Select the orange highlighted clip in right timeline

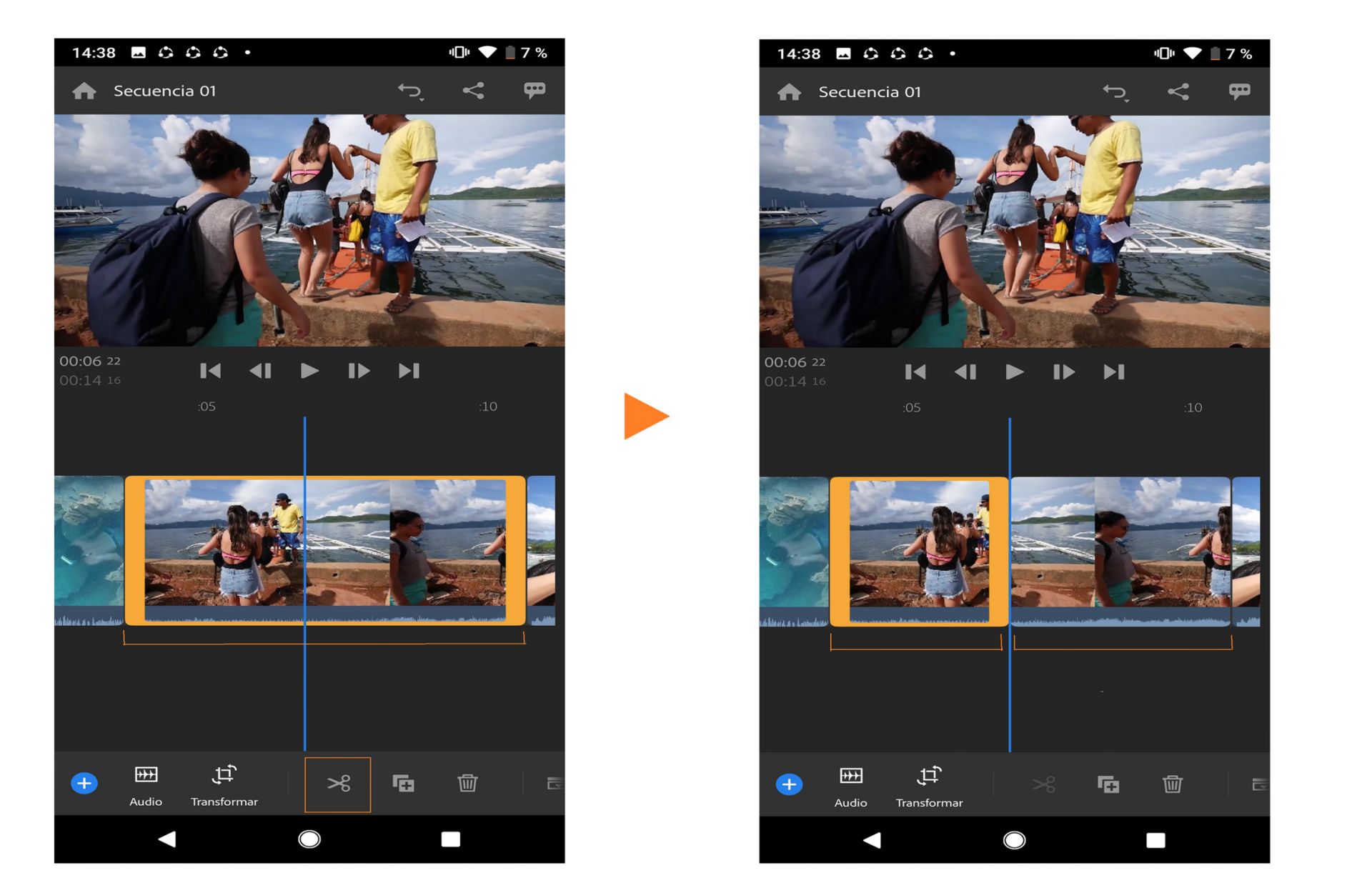919,551
